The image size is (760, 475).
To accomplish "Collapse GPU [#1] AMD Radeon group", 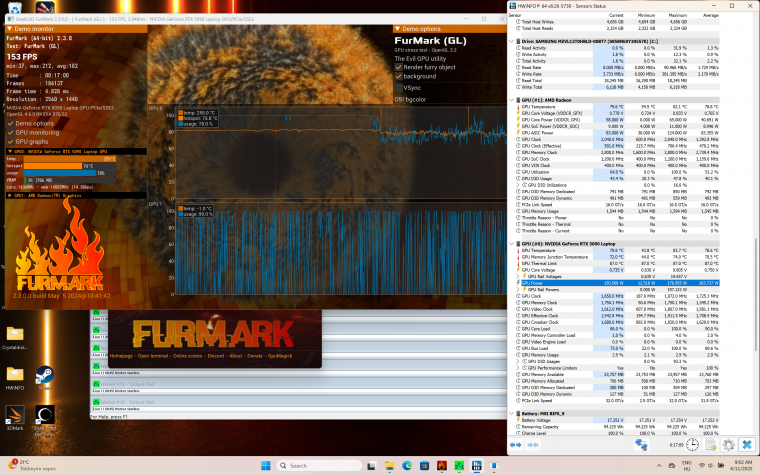I will point(511,100).
